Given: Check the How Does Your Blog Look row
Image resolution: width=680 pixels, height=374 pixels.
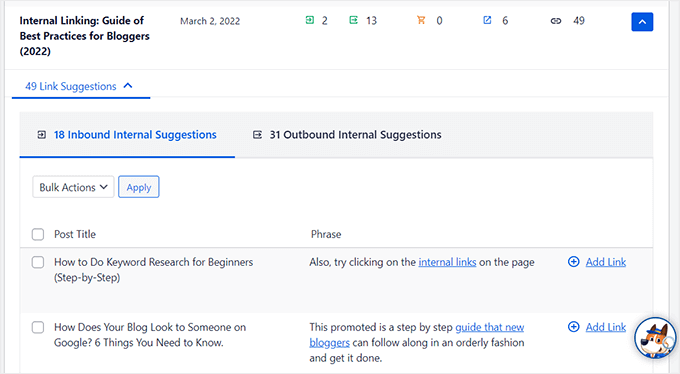Looking at the screenshot, I should click(x=38, y=327).
